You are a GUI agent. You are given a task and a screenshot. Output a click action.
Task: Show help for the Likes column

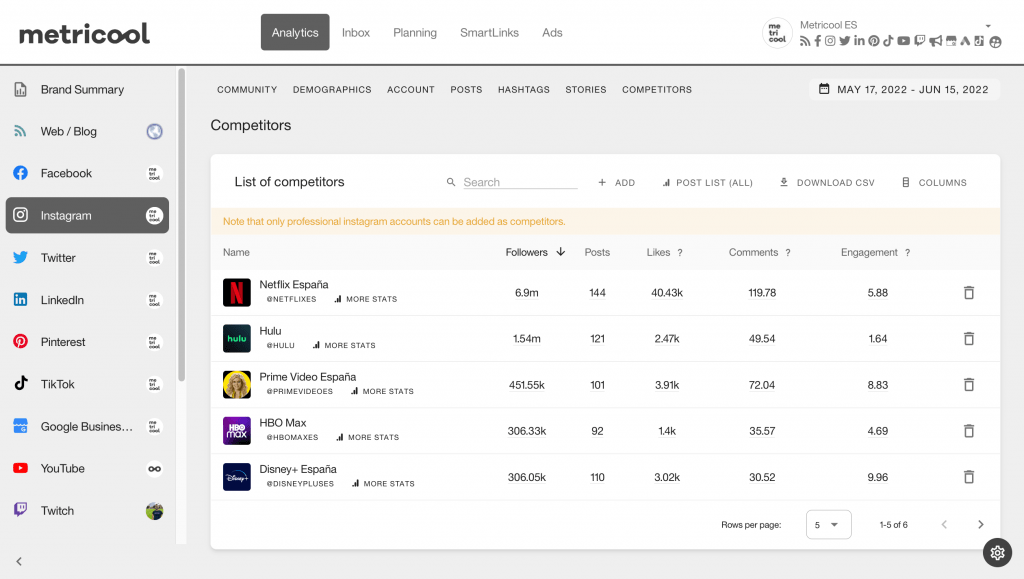[680, 253]
